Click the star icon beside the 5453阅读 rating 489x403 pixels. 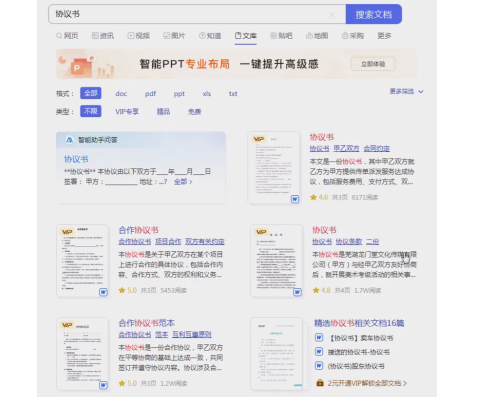click(122, 290)
